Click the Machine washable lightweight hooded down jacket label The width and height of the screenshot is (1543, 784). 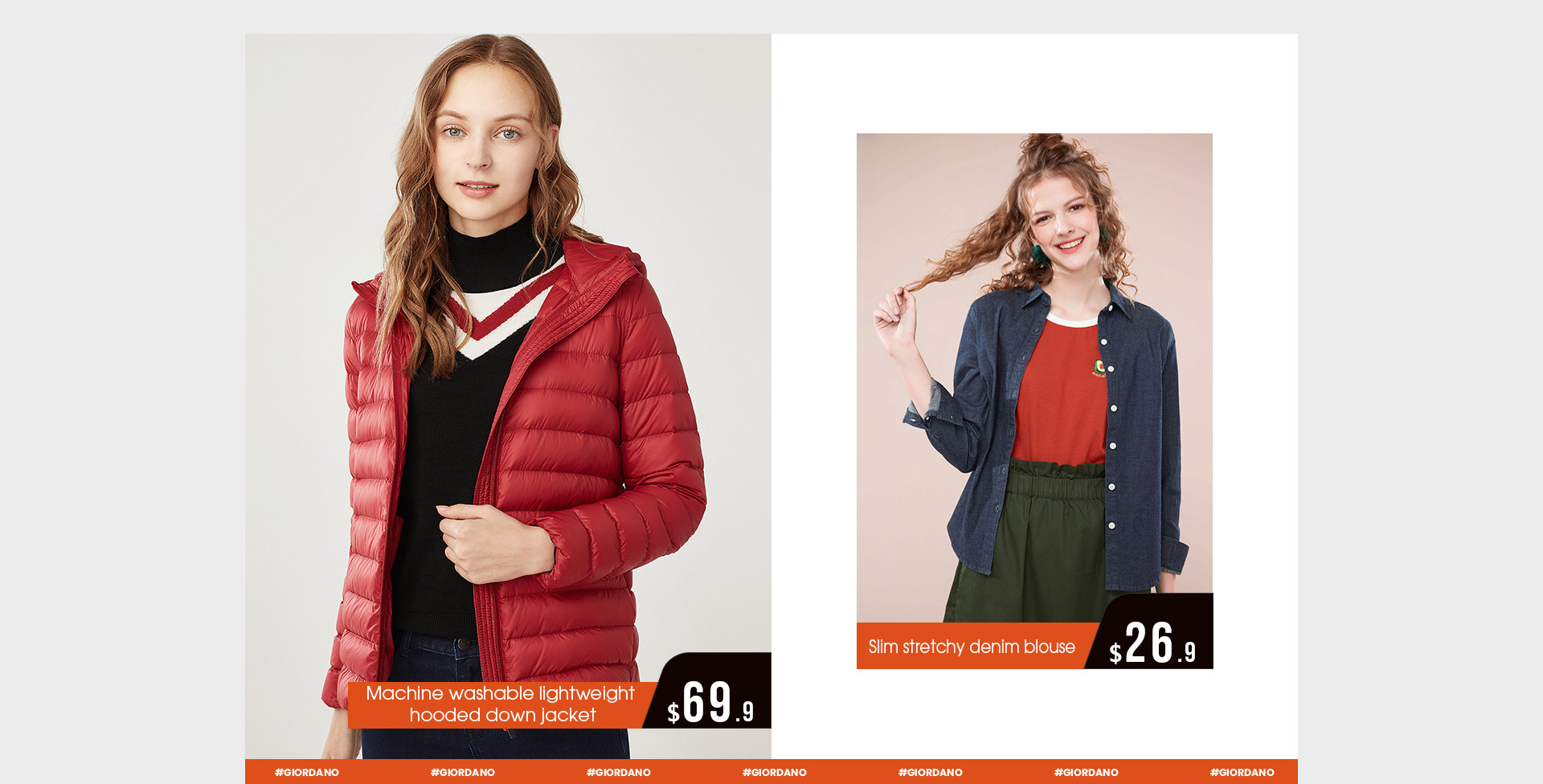tap(501, 704)
